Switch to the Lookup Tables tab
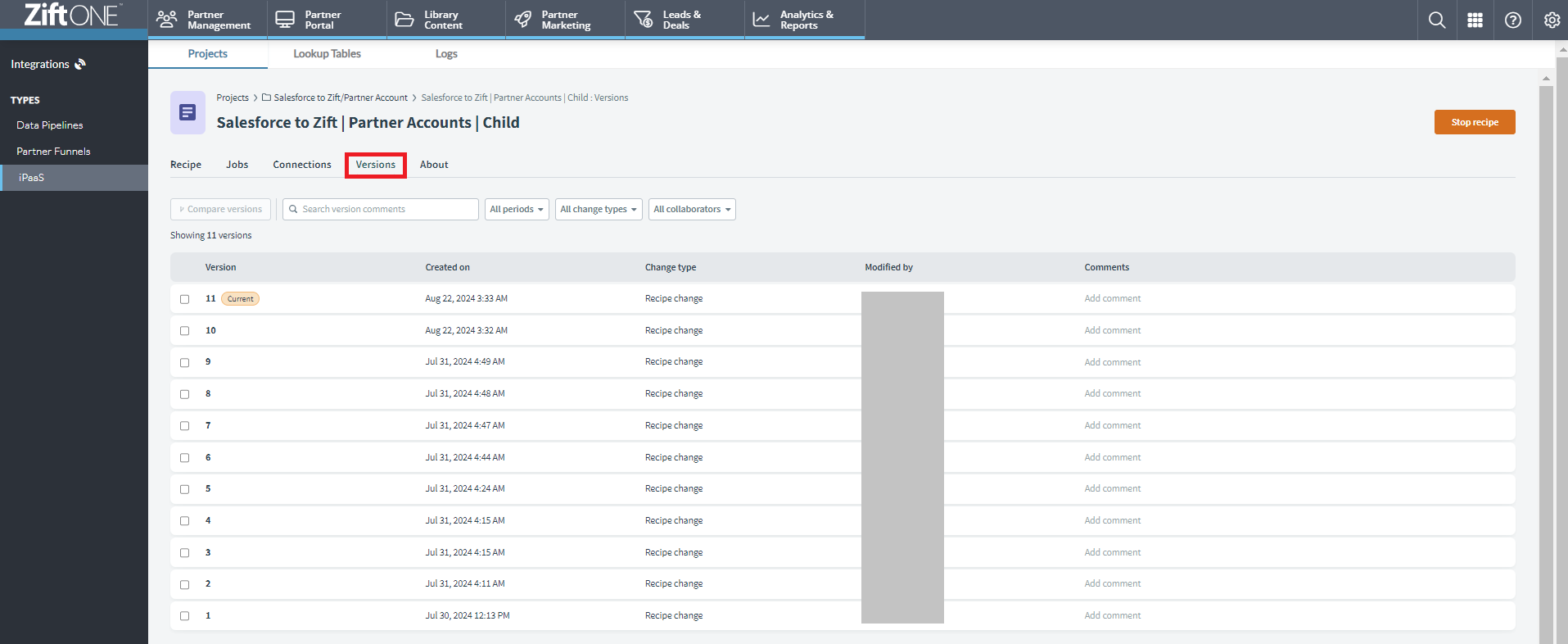This screenshot has width=1568, height=644. click(x=328, y=54)
